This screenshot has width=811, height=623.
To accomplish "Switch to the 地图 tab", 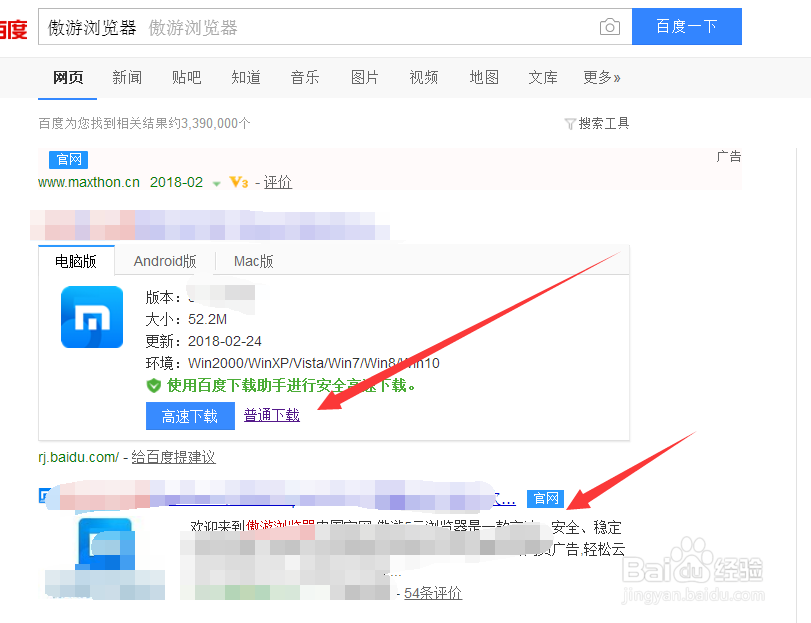I will 484,78.
